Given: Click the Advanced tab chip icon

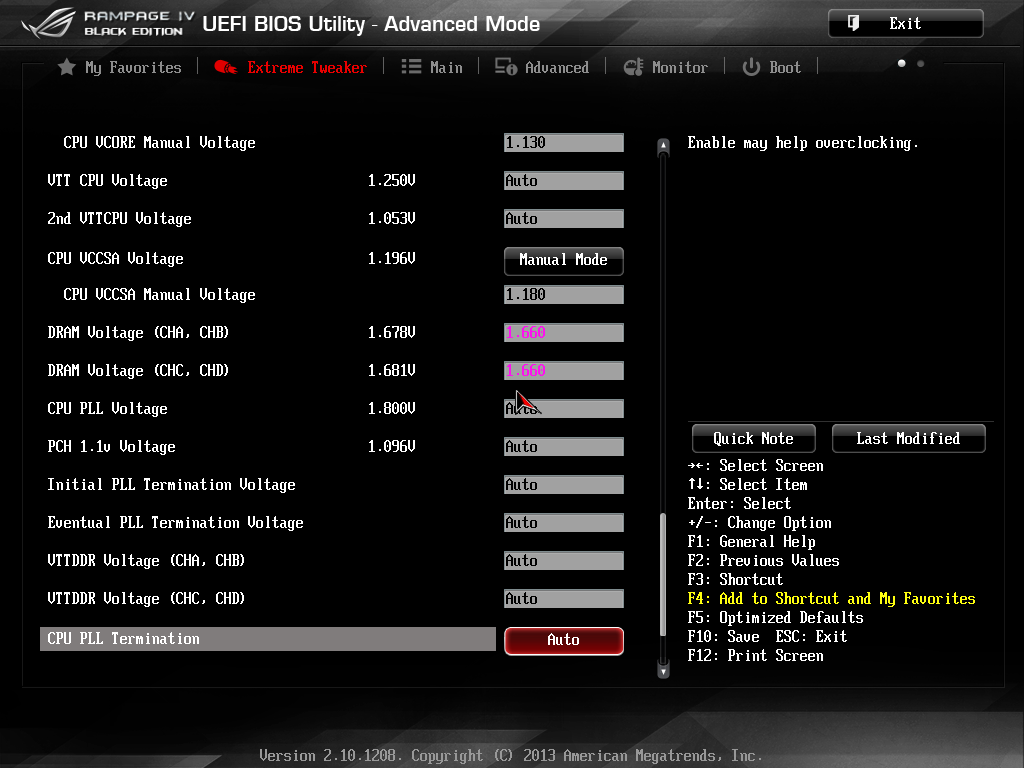Looking at the screenshot, I should [x=506, y=67].
